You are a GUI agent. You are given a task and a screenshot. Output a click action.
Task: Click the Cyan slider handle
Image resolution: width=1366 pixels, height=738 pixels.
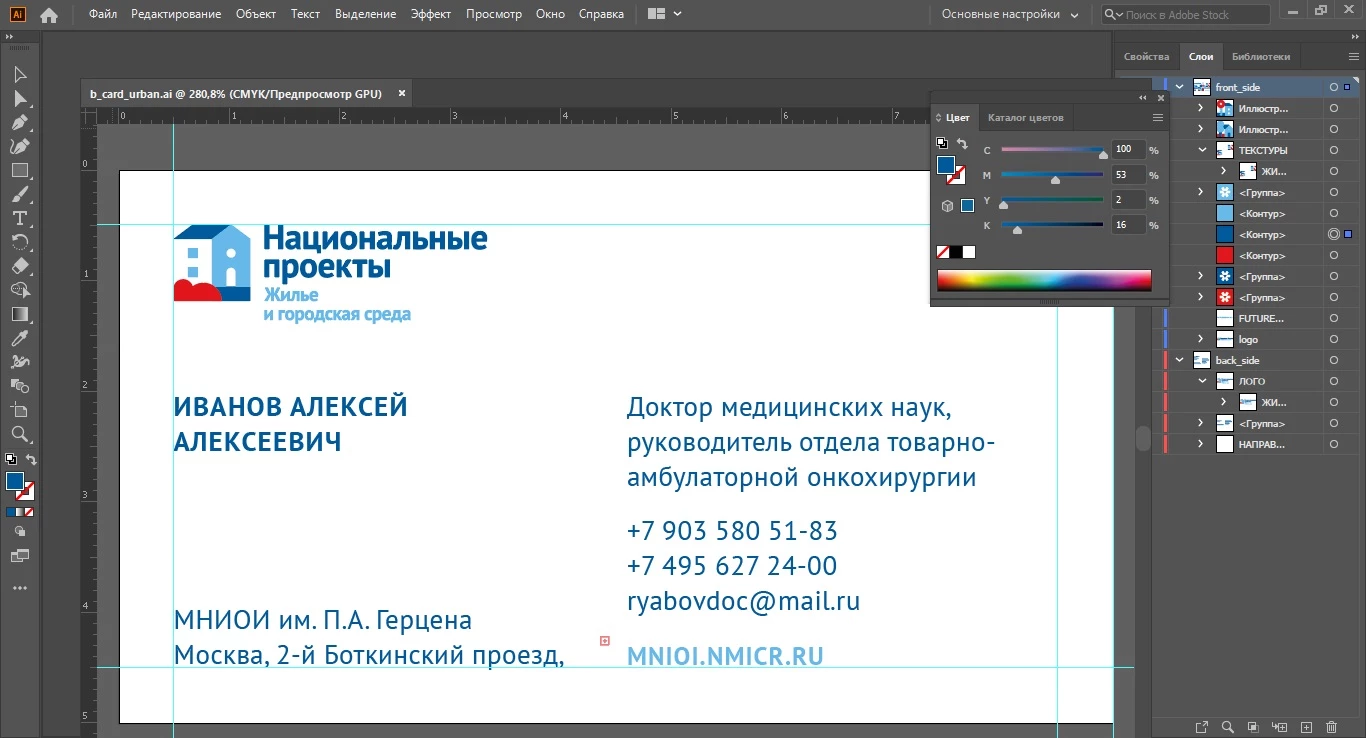point(1103,155)
